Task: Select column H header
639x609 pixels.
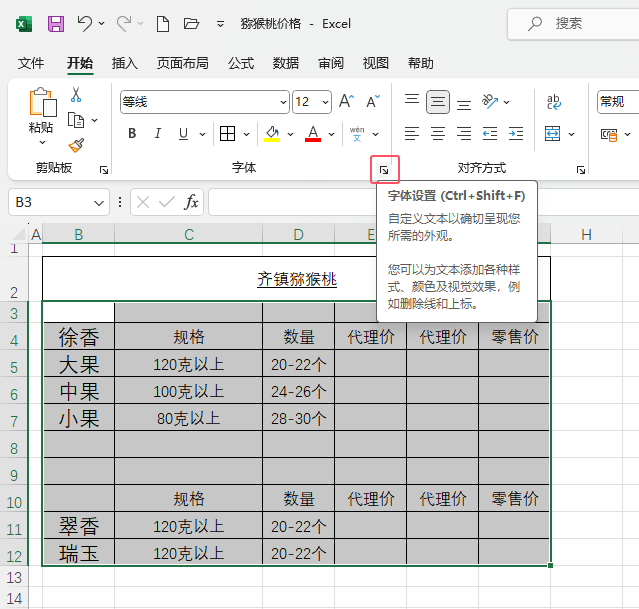Action: pos(586,235)
